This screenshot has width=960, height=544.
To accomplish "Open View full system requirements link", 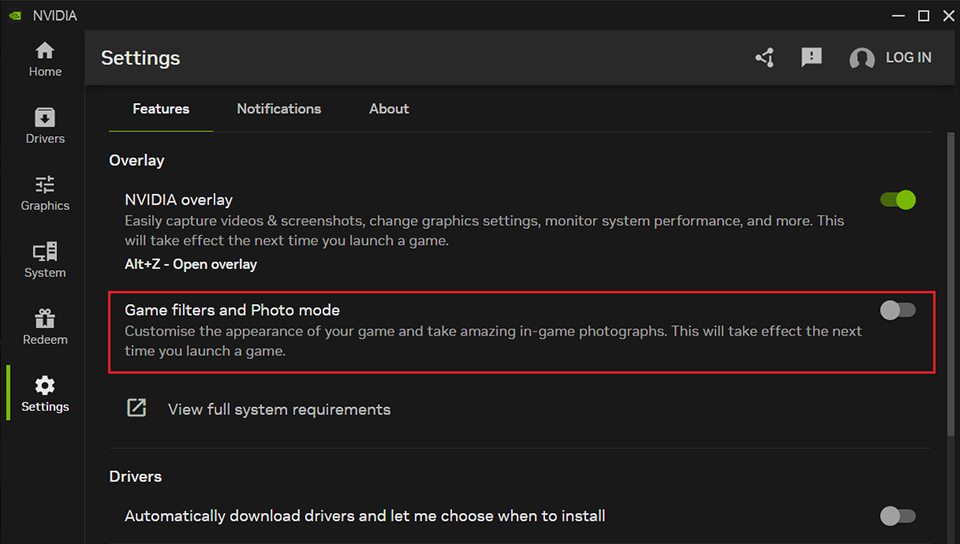I will [x=279, y=409].
